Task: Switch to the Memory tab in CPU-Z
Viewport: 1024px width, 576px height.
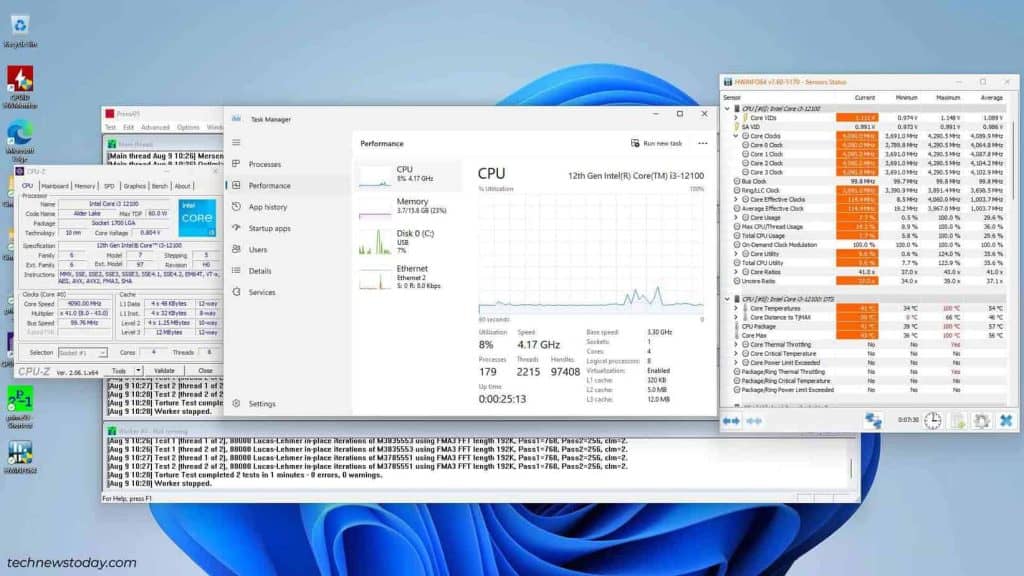Action: [x=85, y=186]
